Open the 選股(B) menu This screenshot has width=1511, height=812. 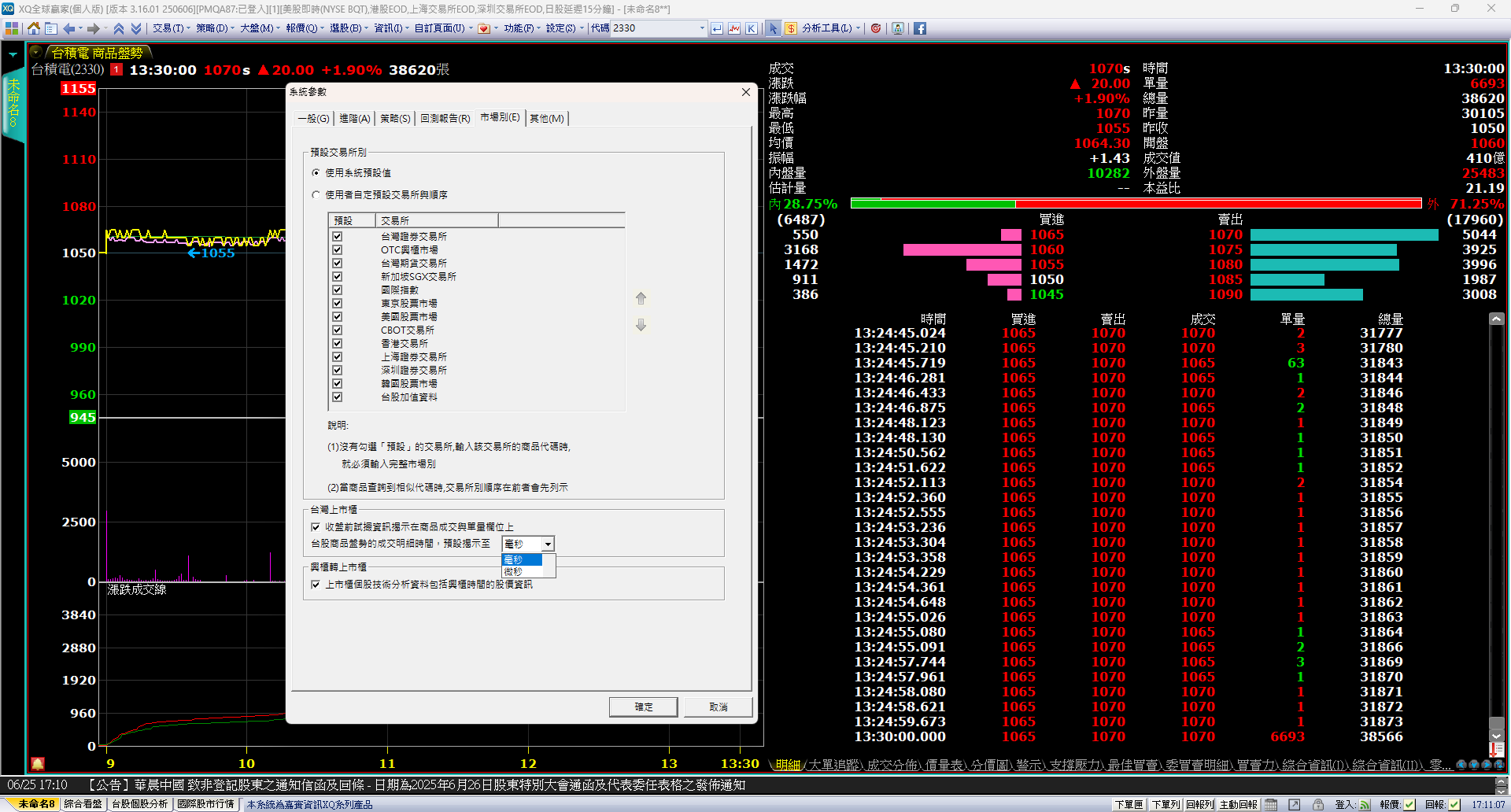pyautogui.click(x=347, y=28)
